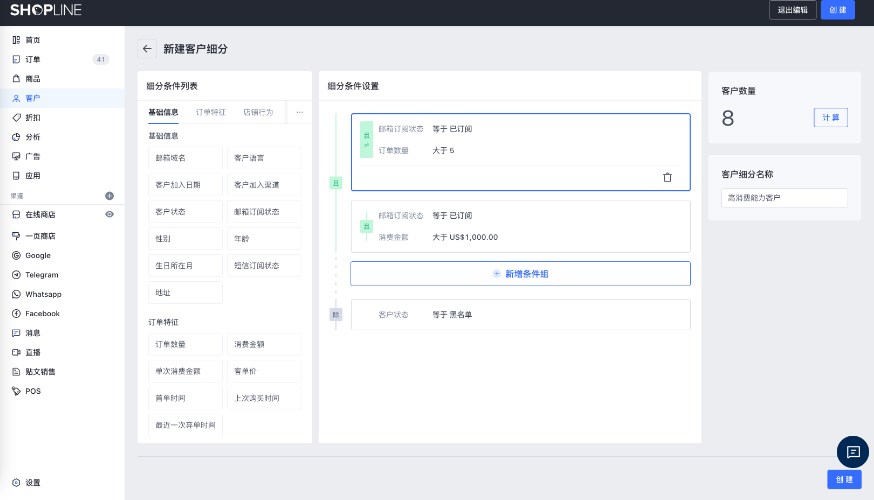Open Facebook channel
The height and width of the screenshot is (500, 874).
click(42, 314)
